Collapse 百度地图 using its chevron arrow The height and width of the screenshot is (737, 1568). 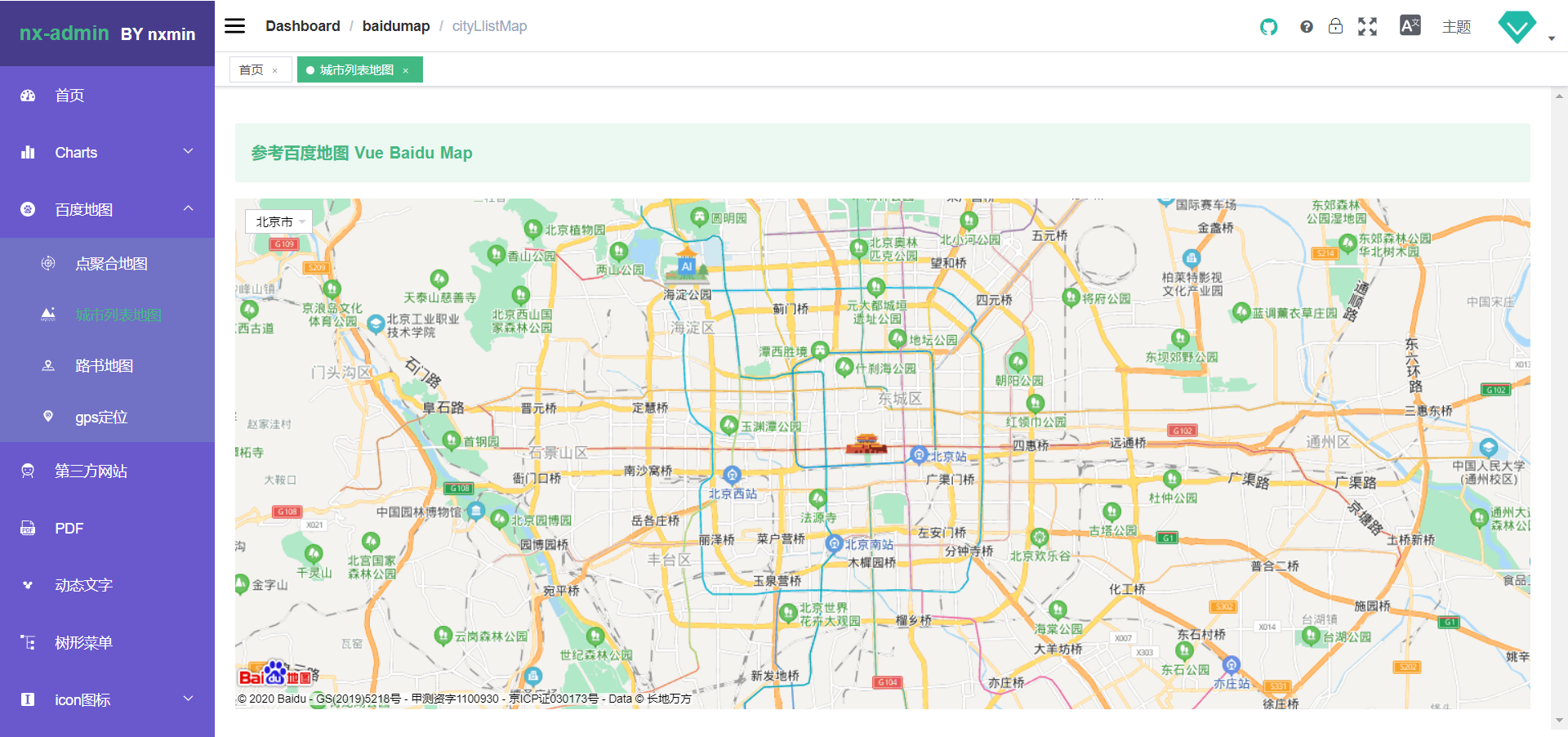point(189,208)
